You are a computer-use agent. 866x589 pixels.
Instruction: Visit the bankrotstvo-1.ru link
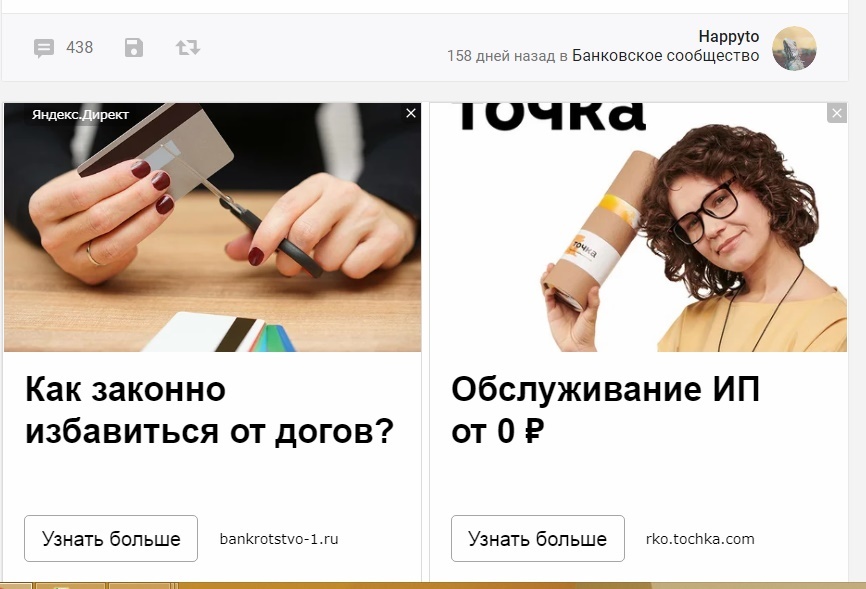click(x=279, y=539)
